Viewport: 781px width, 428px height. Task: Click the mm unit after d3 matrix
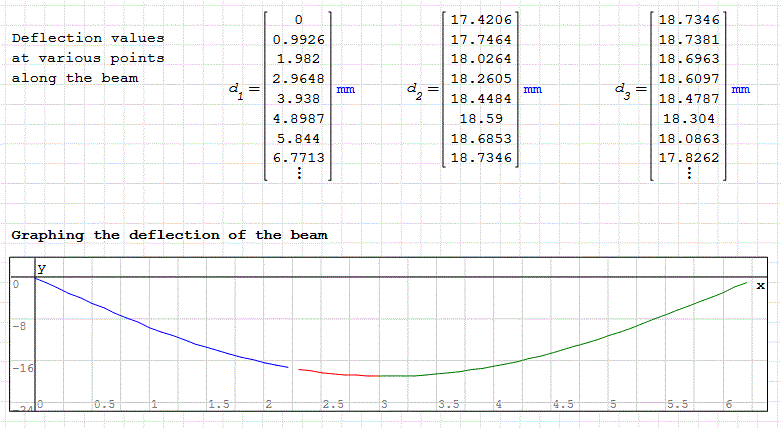[x=741, y=90]
